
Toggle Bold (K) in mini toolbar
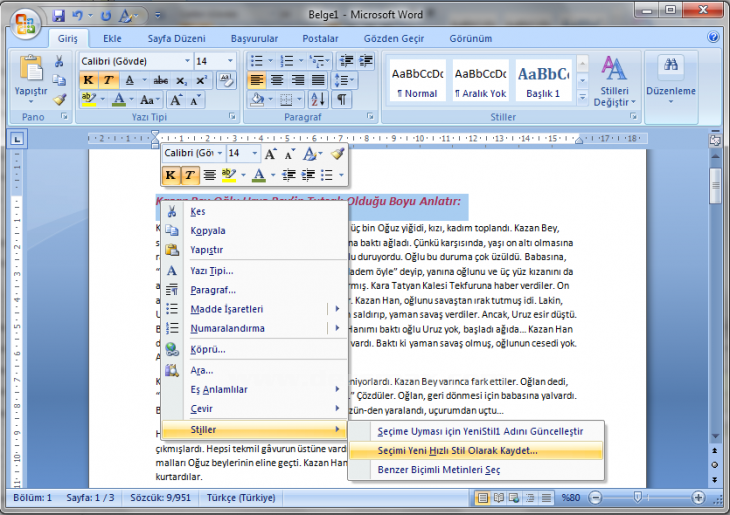pos(171,175)
